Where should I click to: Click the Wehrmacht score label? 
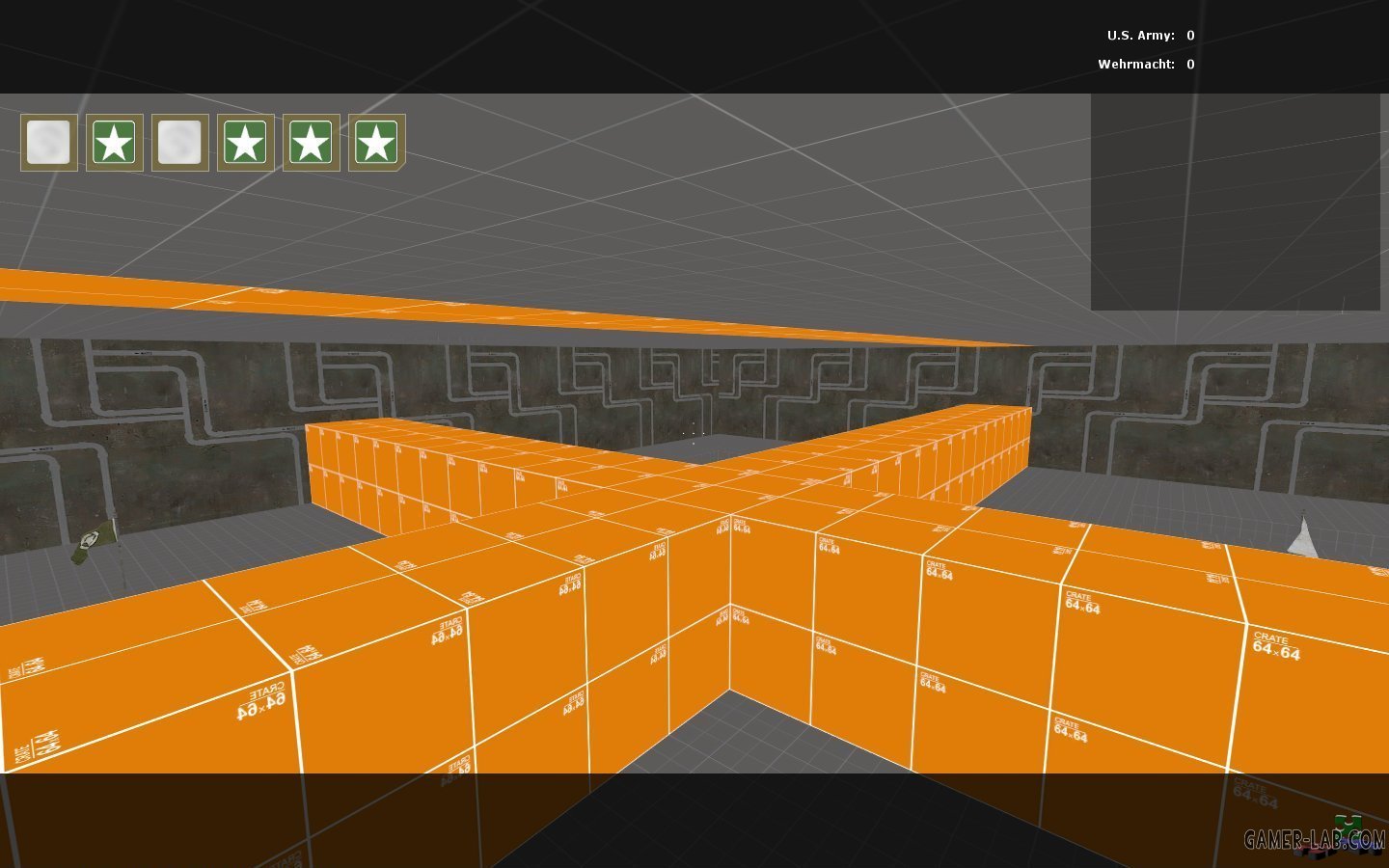(x=1135, y=65)
